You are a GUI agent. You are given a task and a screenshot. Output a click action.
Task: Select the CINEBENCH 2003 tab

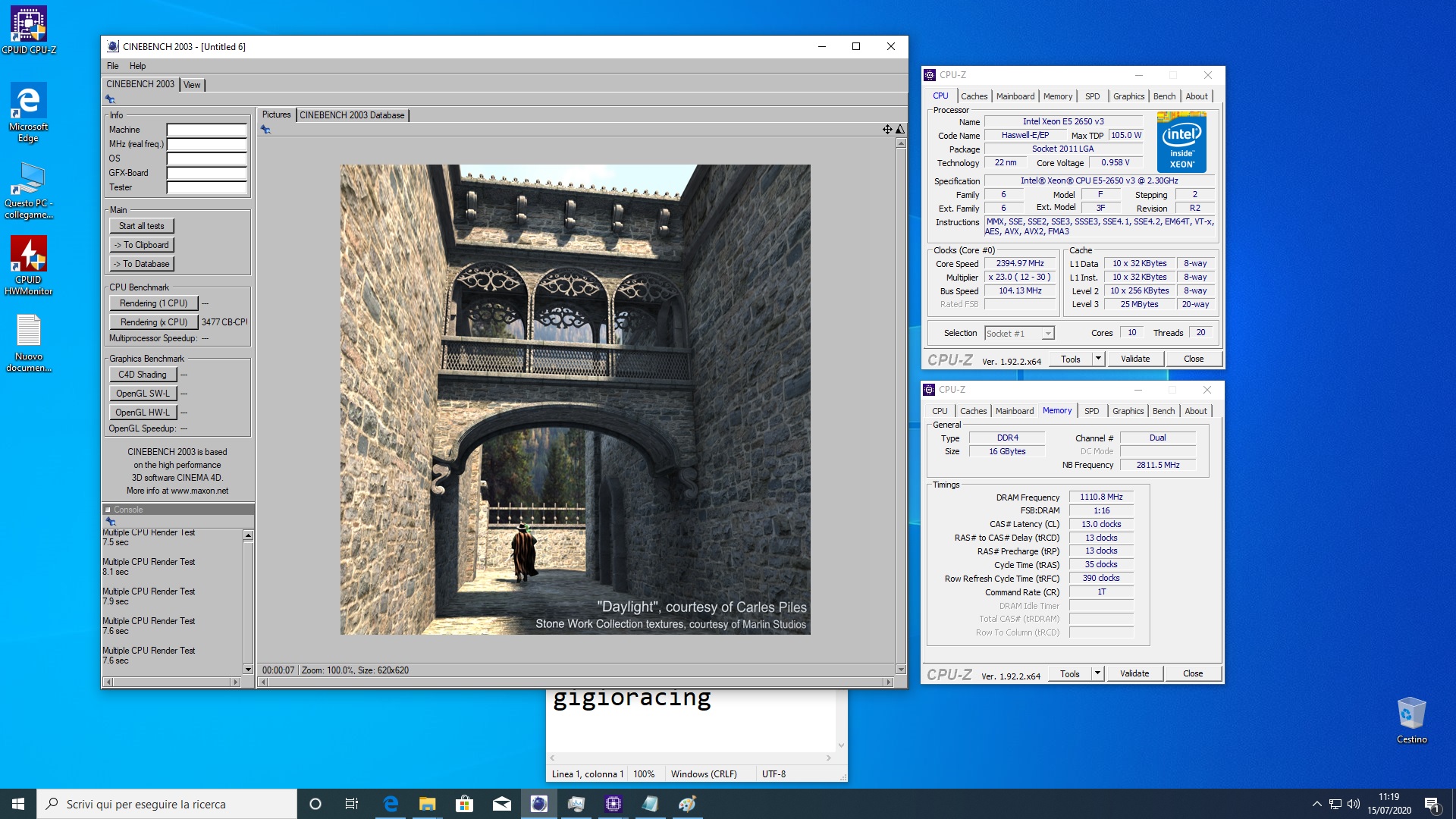(140, 84)
